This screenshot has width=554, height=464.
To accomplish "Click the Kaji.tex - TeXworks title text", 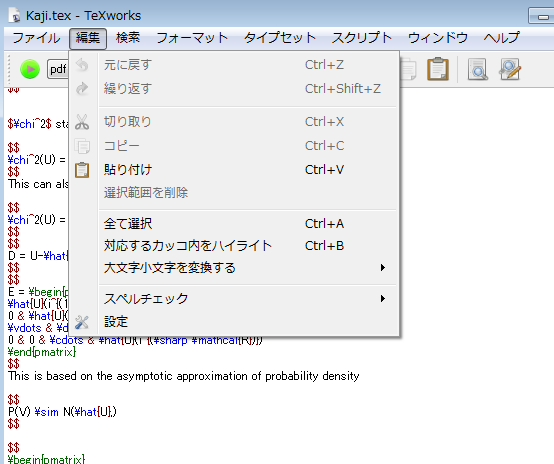I will (x=83, y=16).
